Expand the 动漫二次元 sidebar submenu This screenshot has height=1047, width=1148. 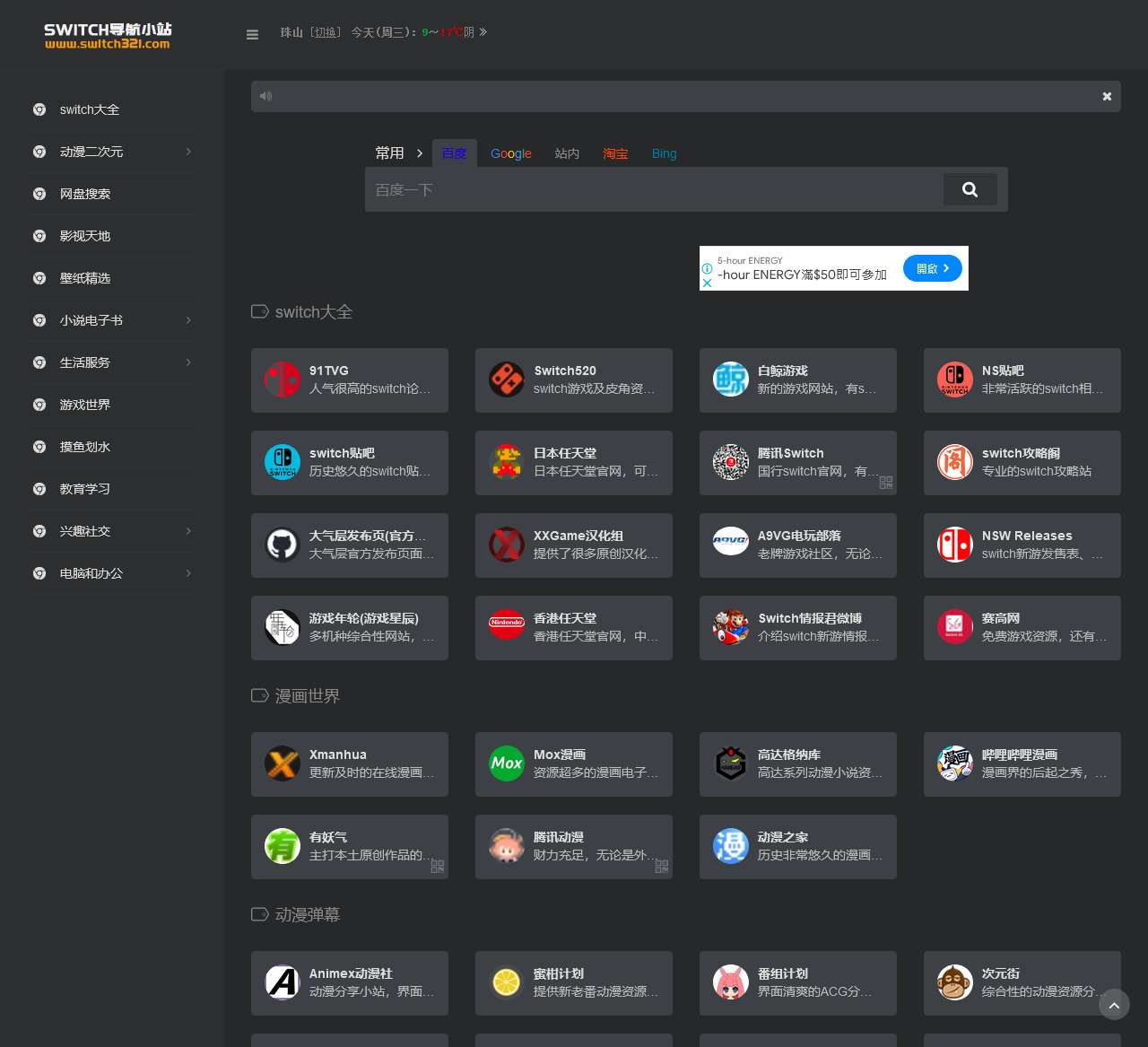[188, 152]
